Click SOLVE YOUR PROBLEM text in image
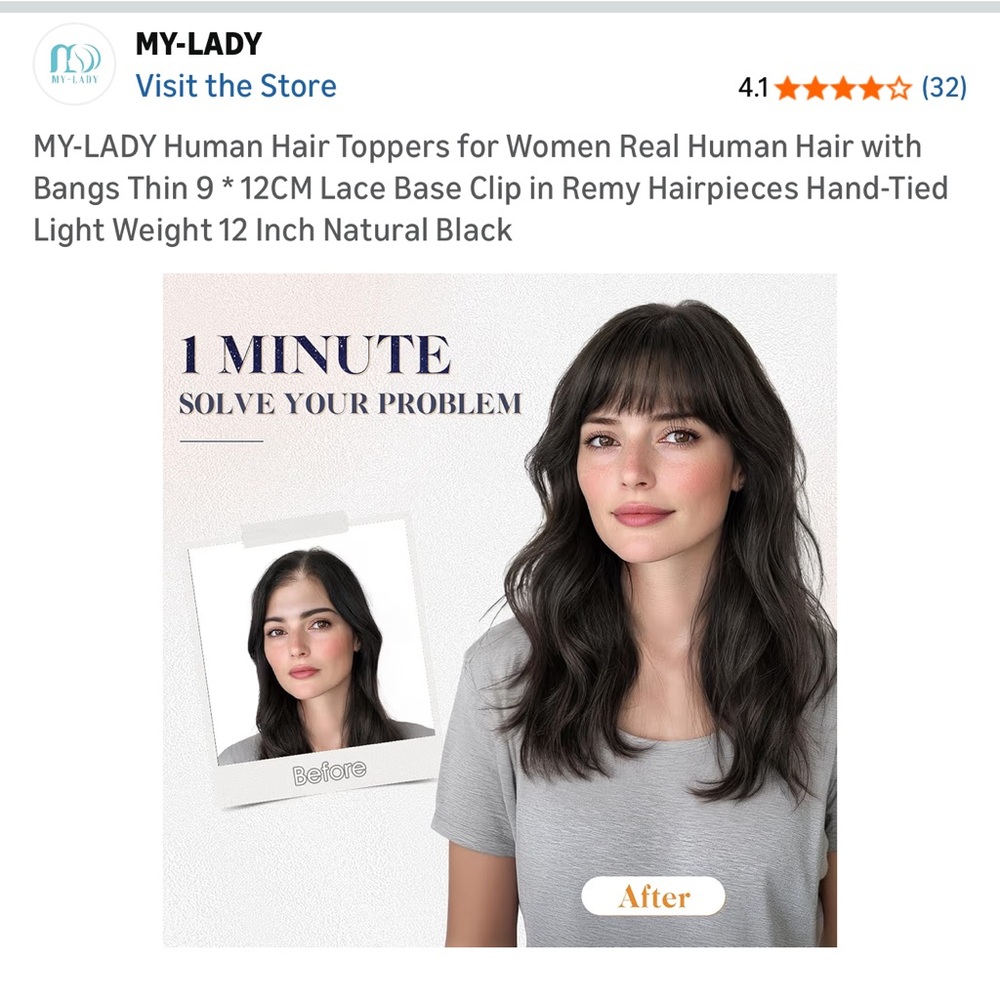1000x1000 pixels. point(350,404)
